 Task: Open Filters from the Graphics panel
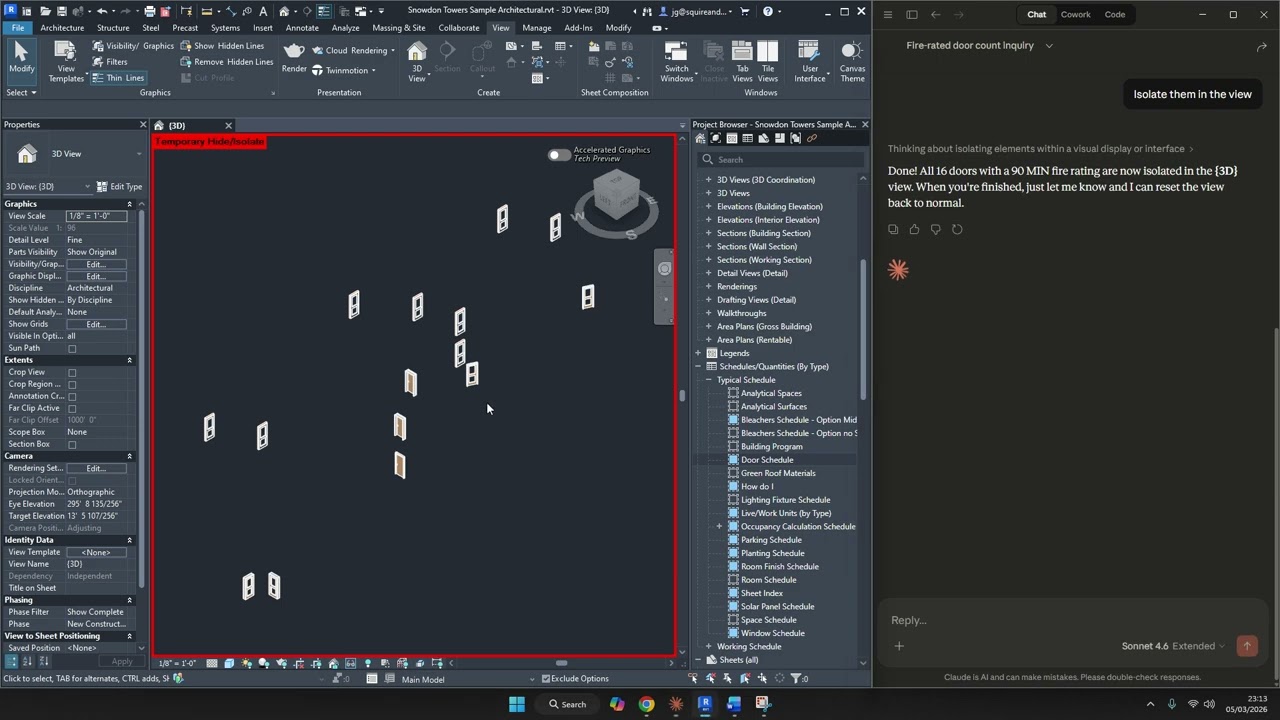110,62
